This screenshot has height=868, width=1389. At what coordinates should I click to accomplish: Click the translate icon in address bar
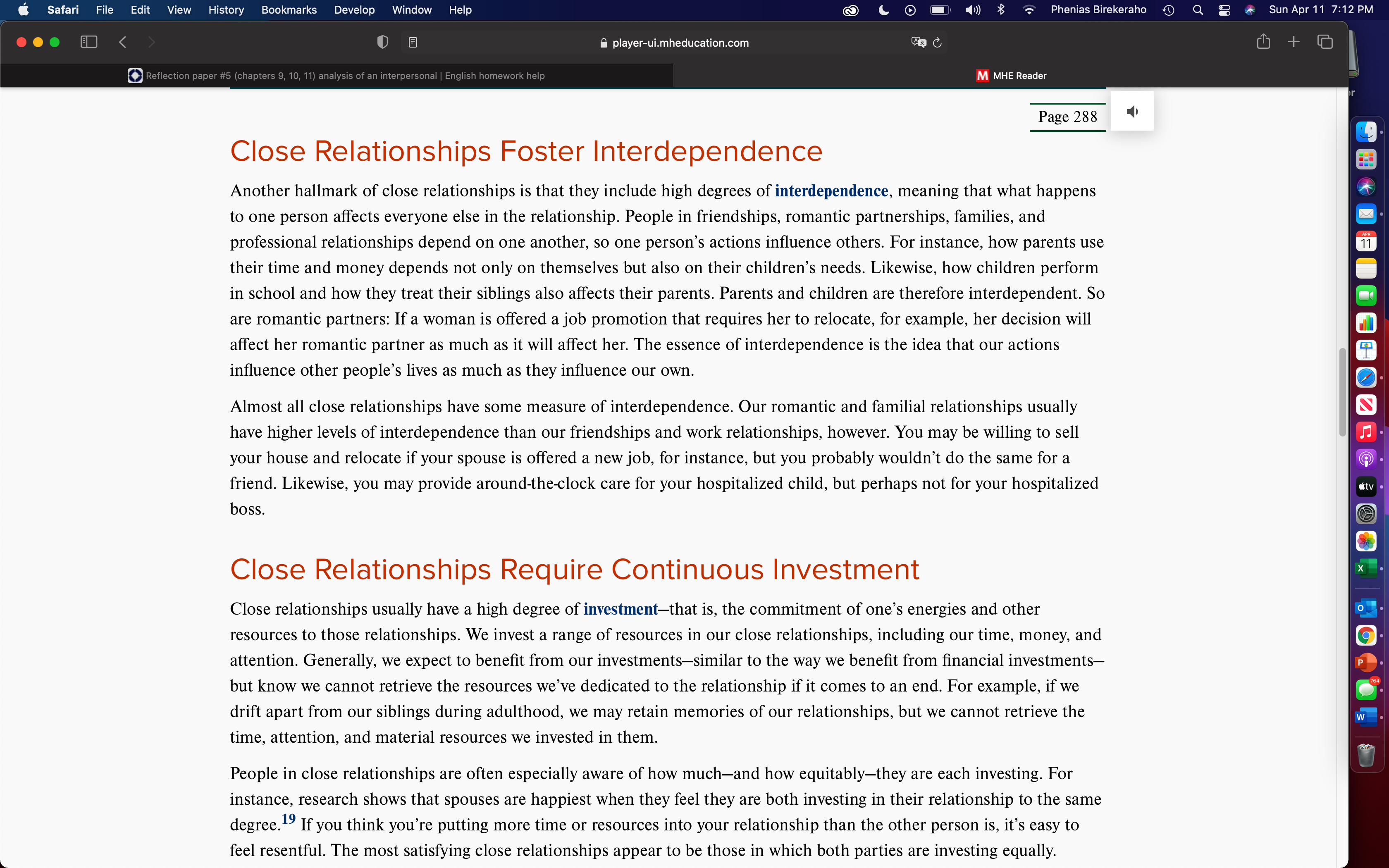pyautogui.click(x=918, y=43)
